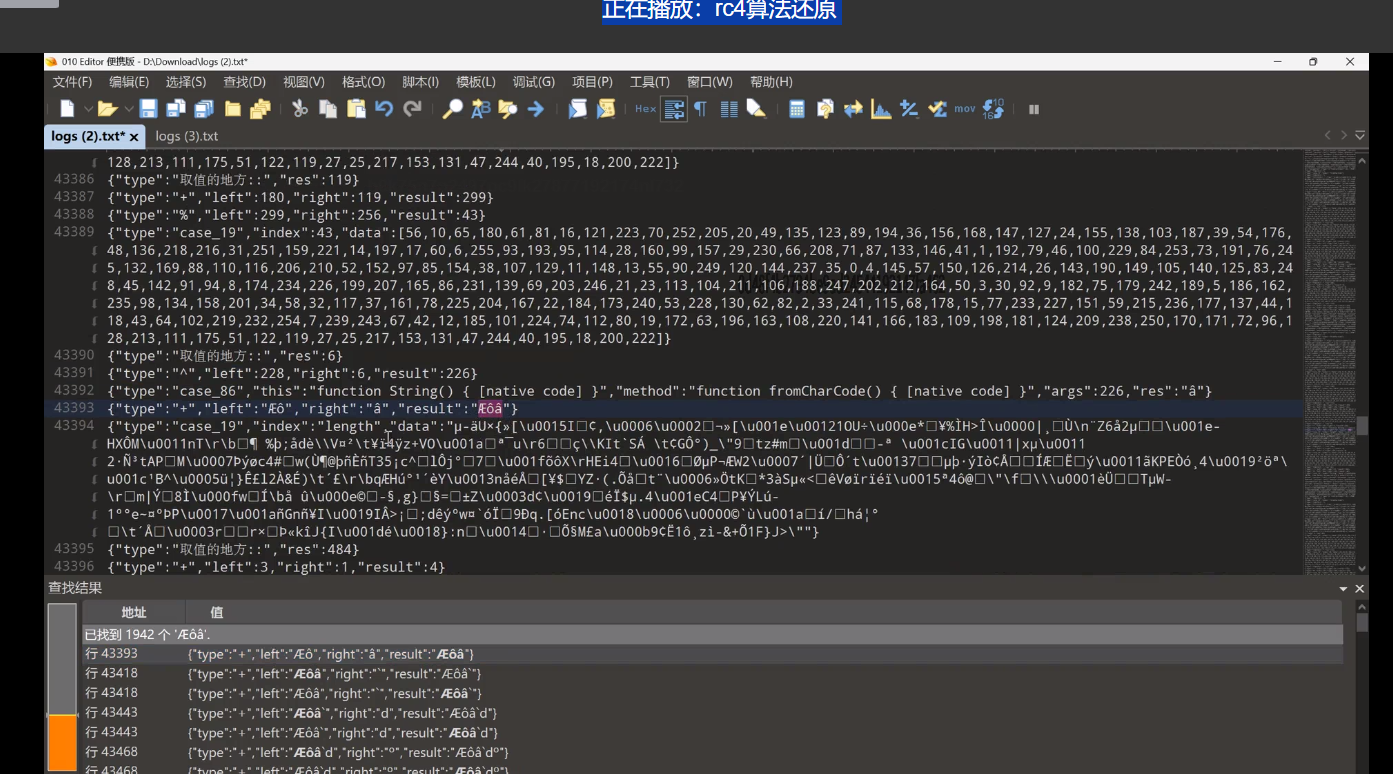Open the calculator tool icon
This screenshot has width=1393, height=774.
click(x=797, y=109)
